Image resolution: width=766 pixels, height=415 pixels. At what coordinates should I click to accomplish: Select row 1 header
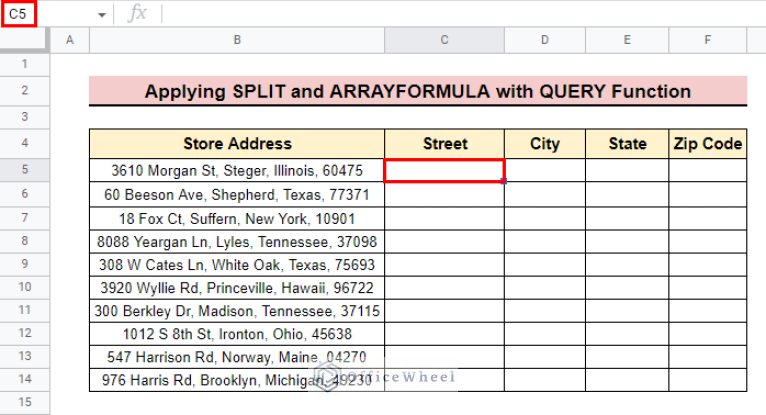pos(24,64)
